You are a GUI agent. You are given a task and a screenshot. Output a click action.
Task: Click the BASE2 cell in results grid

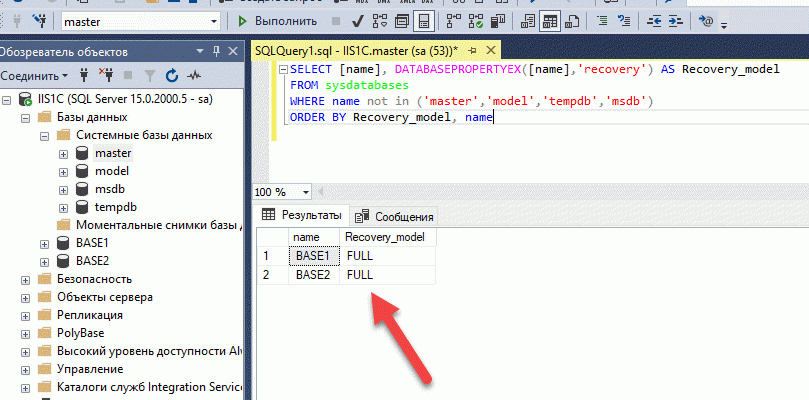(313, 273)
